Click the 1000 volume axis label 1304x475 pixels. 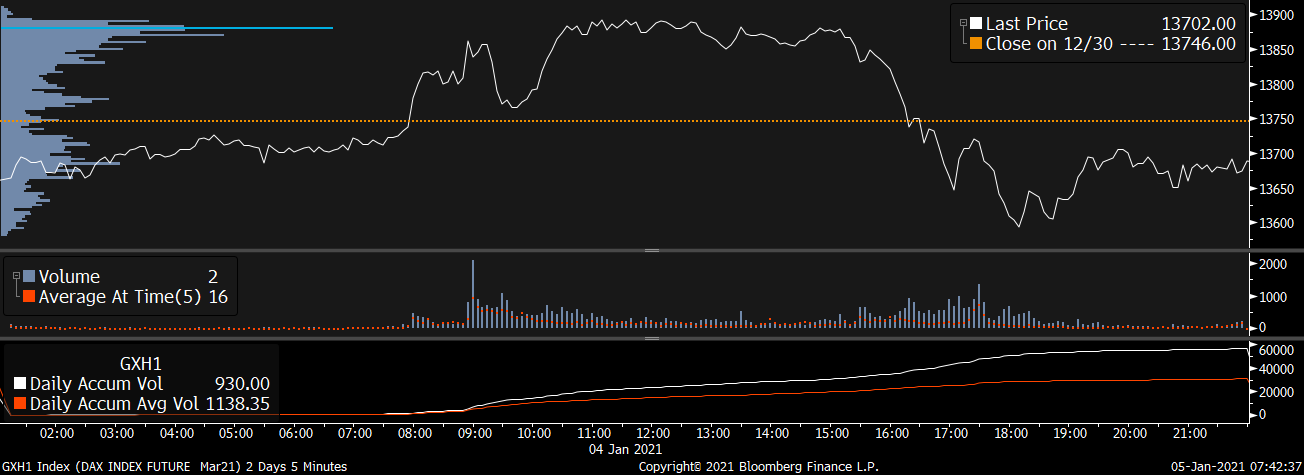pyautogui.click(x=1275, y=297)
